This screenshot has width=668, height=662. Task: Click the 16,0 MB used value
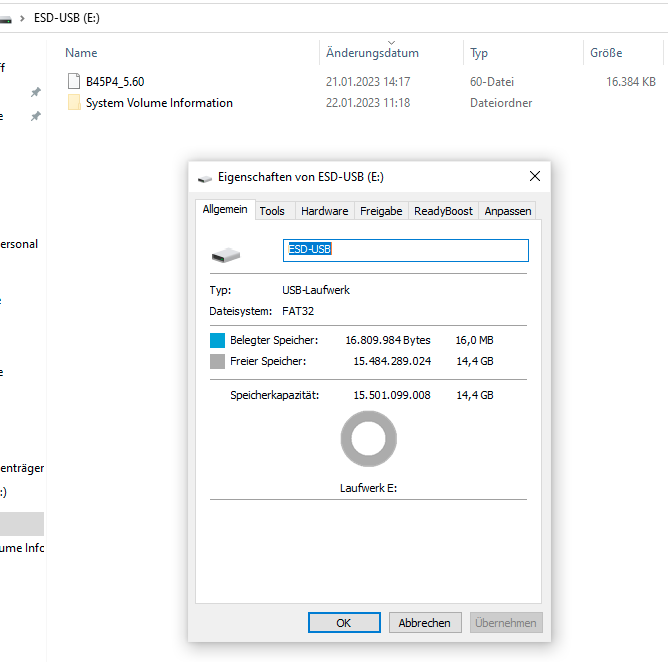(x=474, y=340)
